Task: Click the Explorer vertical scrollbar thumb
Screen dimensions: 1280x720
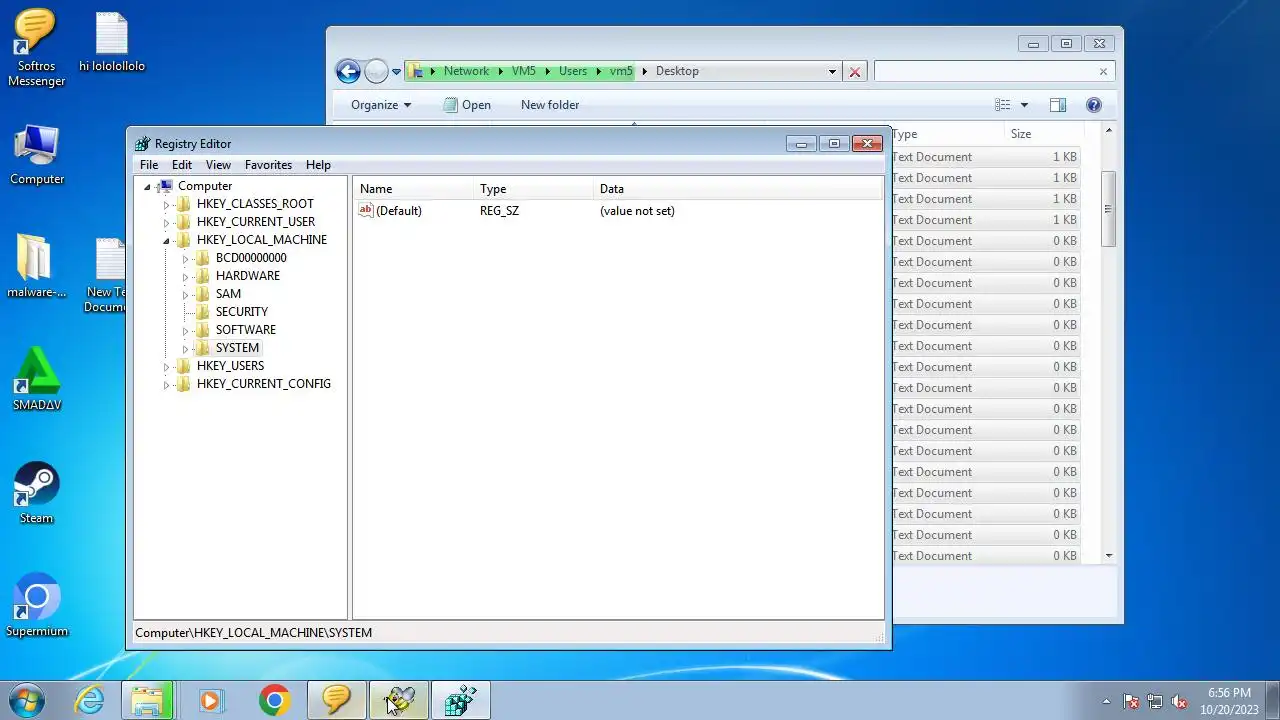Action: coord(1108,209)
